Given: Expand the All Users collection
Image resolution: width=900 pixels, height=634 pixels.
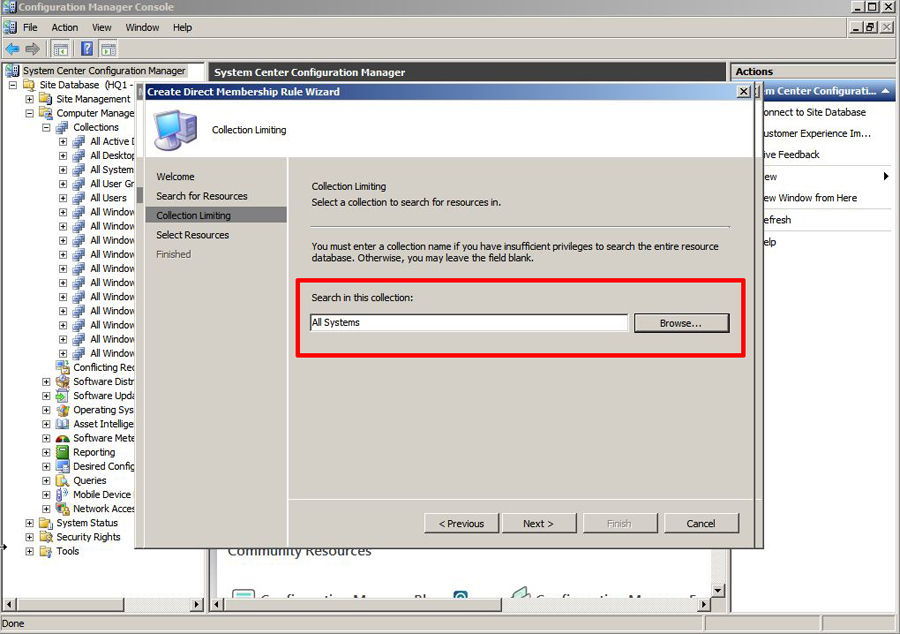Looking at the screenshot, I should (63, 198).
